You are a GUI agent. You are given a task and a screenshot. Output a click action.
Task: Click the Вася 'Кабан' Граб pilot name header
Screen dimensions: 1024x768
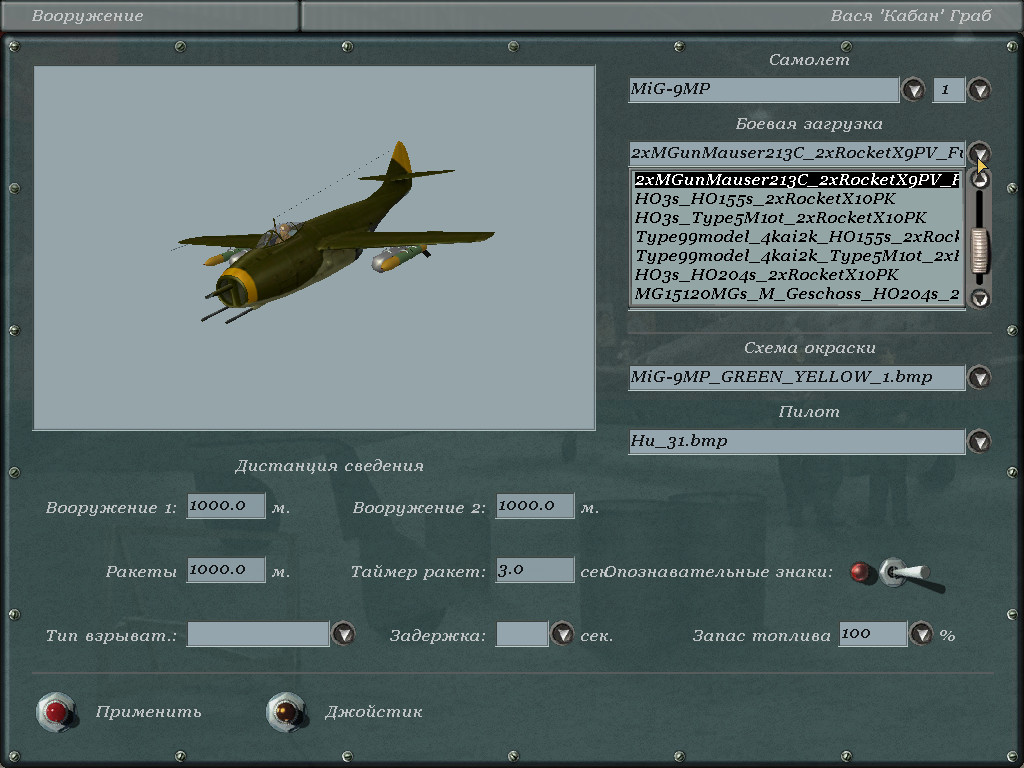click(910, 16)
